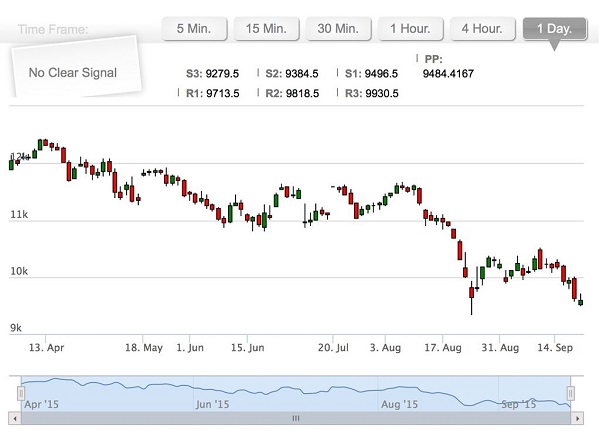This screenshot has width=600, height=434.
Task: Click the 3. Aug axis label
Action: click(385, 348)
